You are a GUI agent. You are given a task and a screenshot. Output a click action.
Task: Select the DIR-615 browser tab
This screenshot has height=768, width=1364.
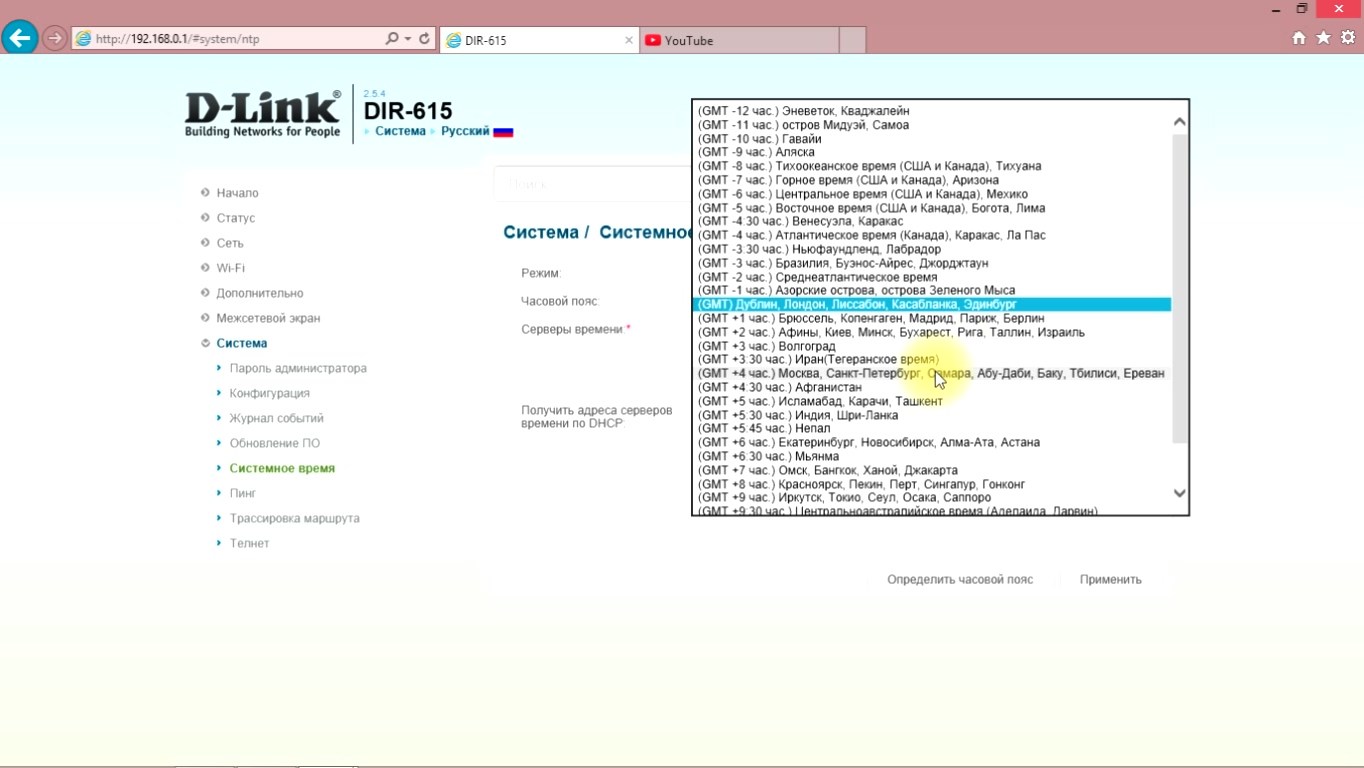[538, 40]
